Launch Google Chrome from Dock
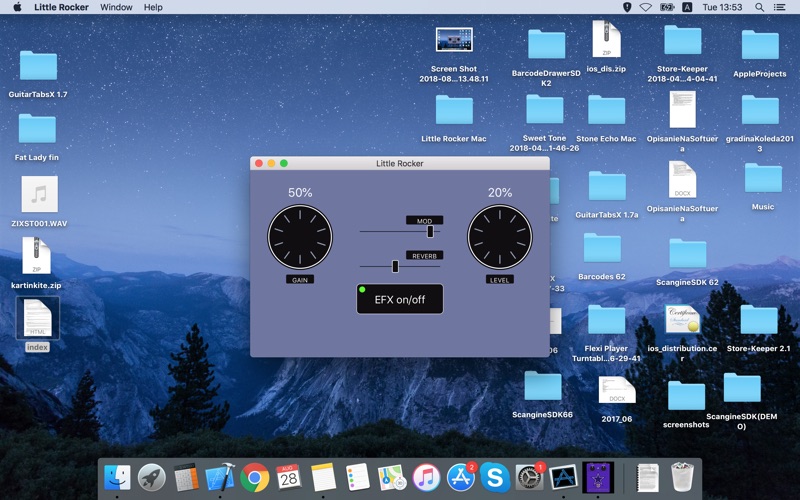 point(255,478)
